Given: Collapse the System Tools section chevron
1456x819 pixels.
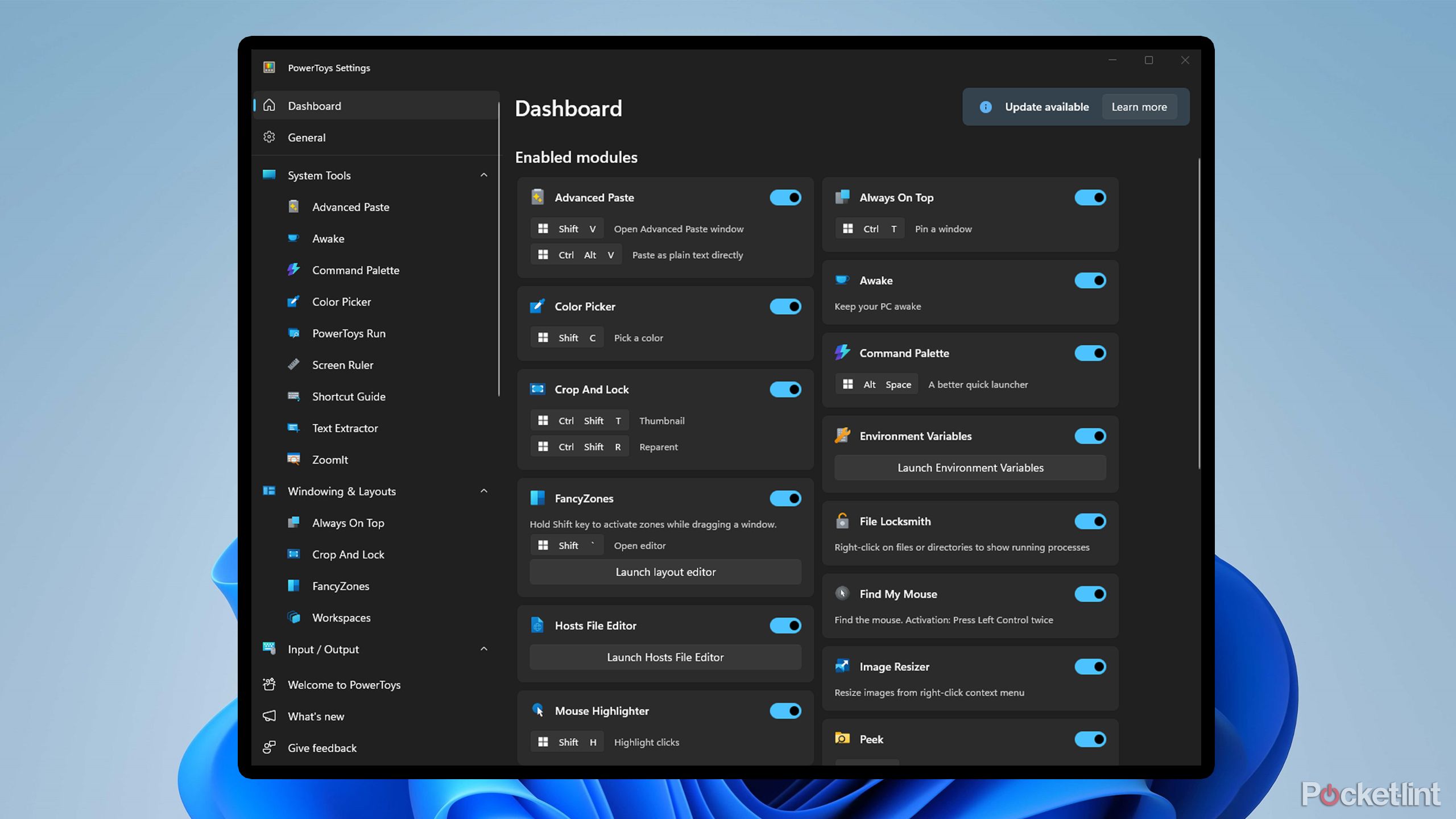Looking at the screenshot, I should click(x=484, y=175).
